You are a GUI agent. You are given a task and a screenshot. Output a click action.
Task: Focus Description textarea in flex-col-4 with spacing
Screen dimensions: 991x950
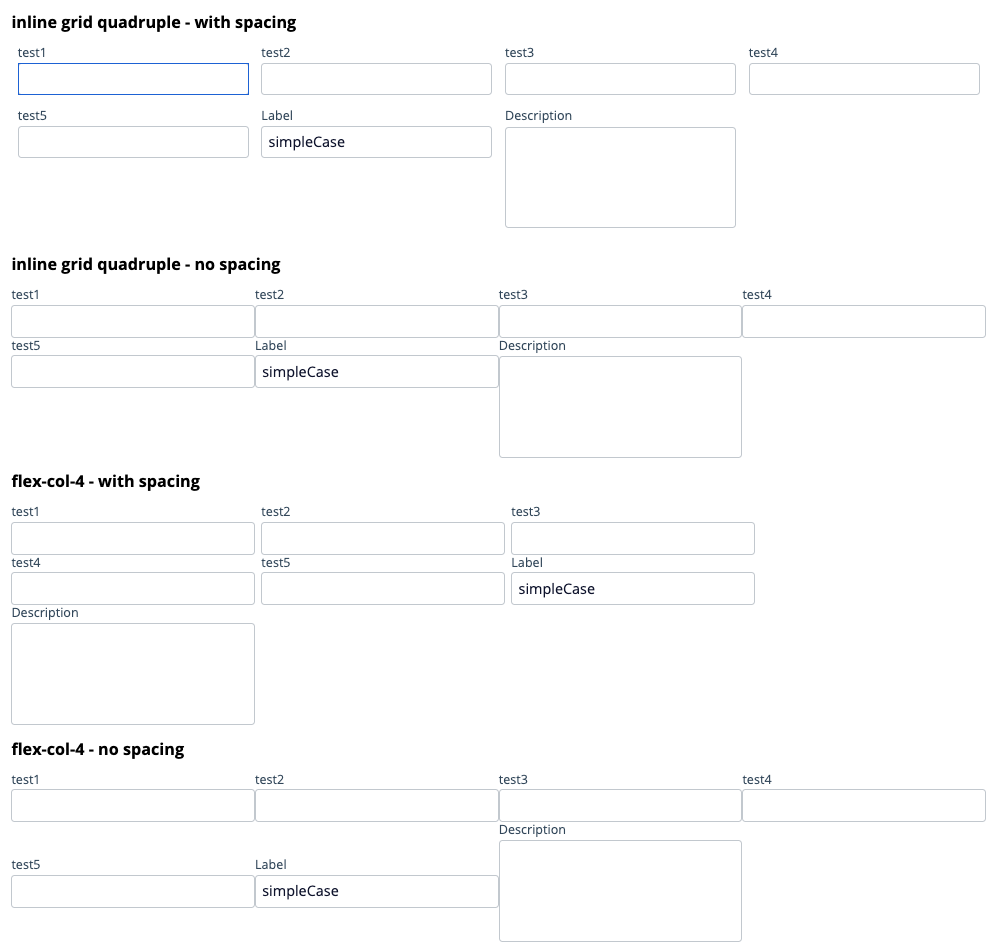pyautogui.click(x=133, y=674)
